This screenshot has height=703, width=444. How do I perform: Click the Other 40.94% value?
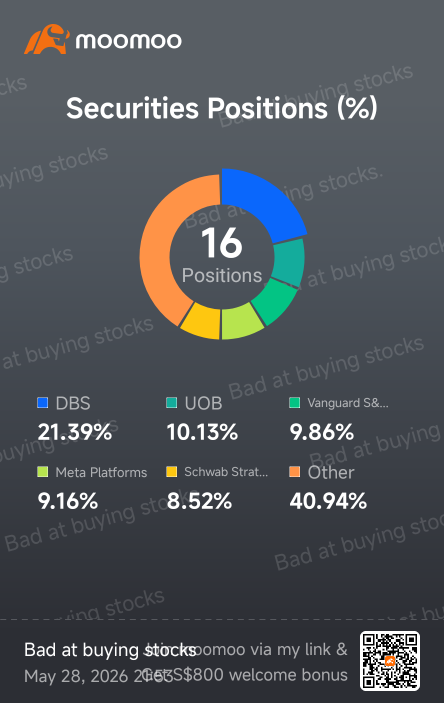coord(328,501)
